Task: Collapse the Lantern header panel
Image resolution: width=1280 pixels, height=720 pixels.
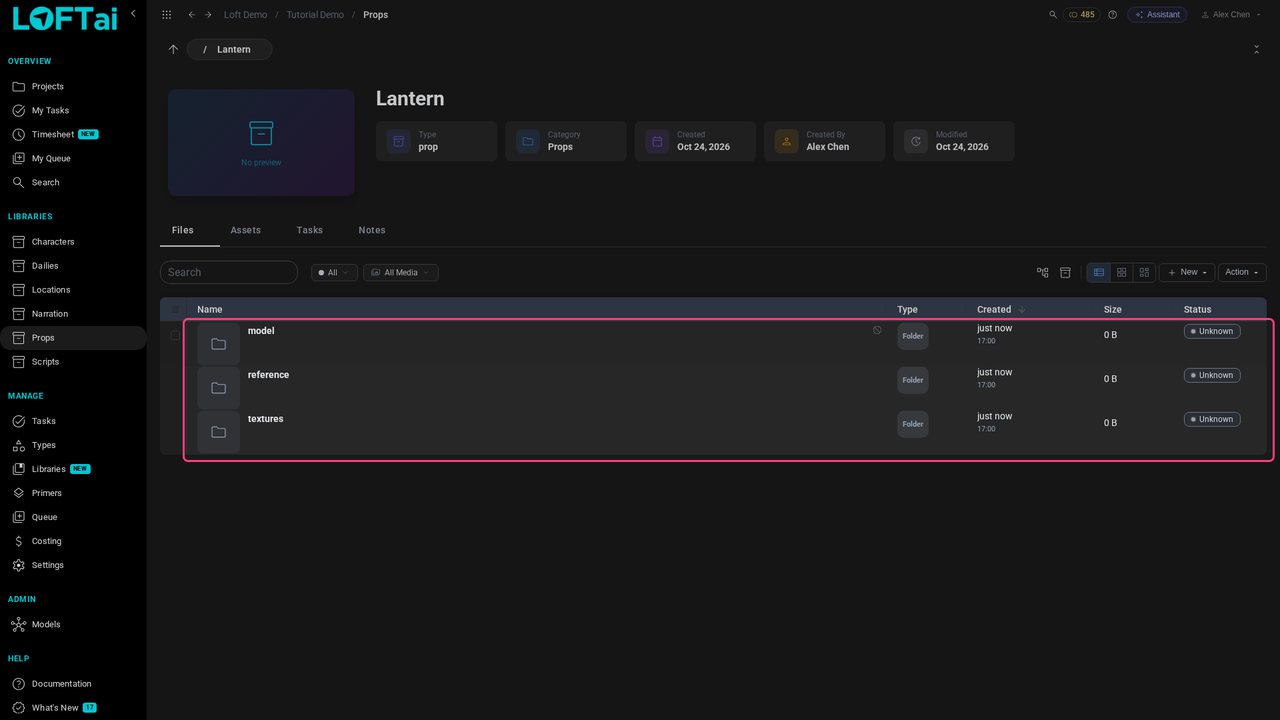Action: pyautogui.click(x=1256, y=49)
